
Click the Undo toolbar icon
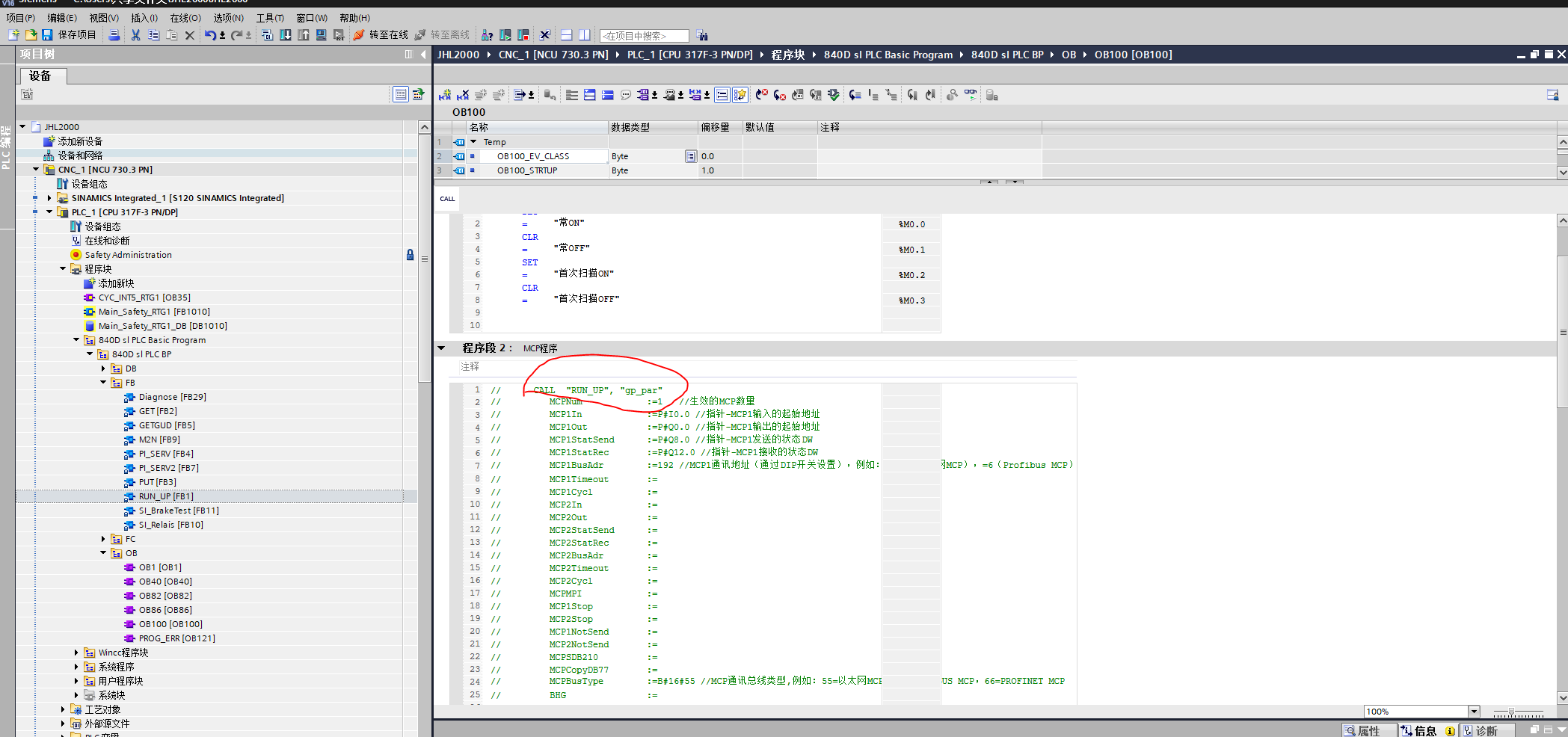[209, 34]
